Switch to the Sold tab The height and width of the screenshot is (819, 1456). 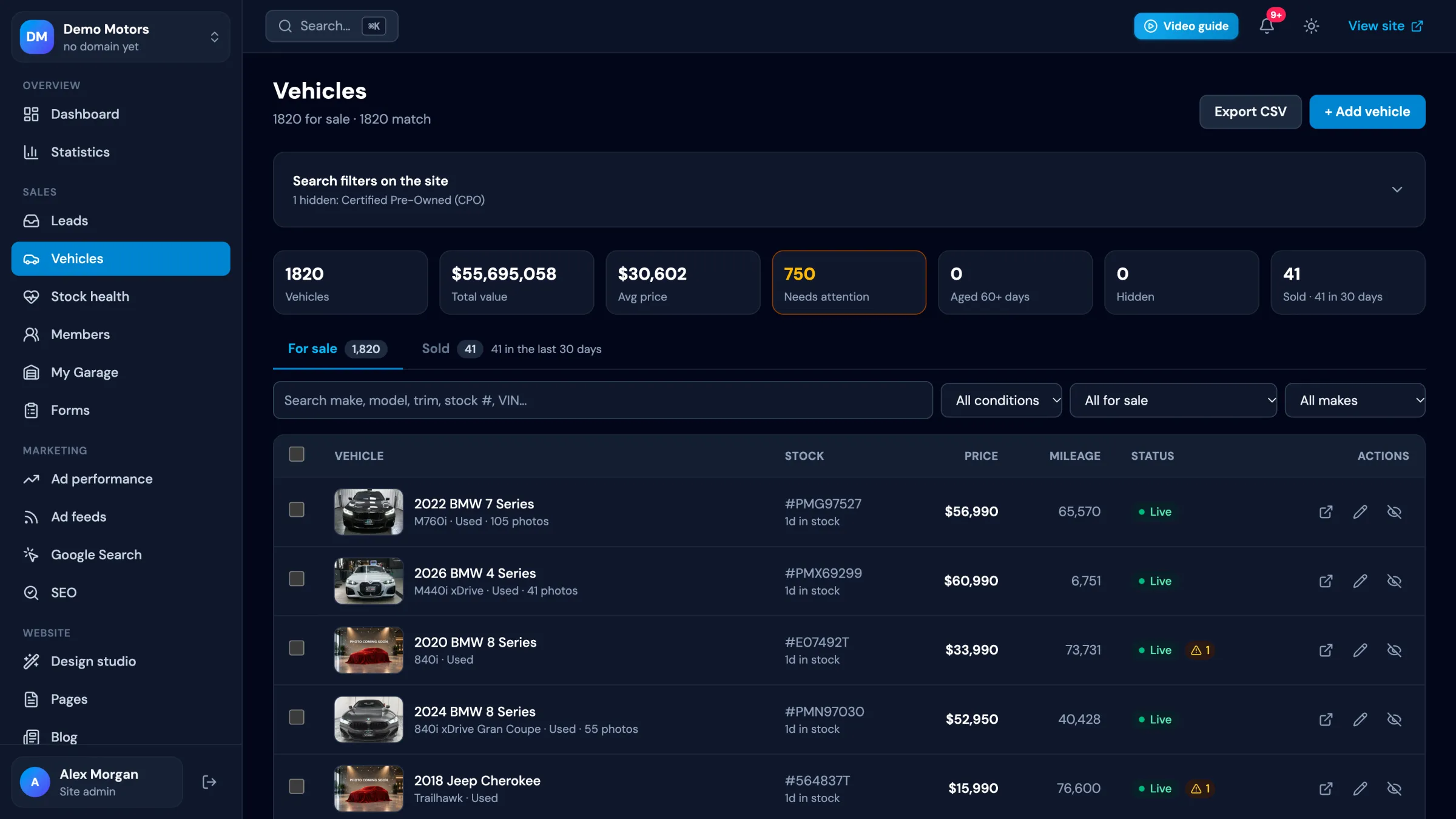451,349
